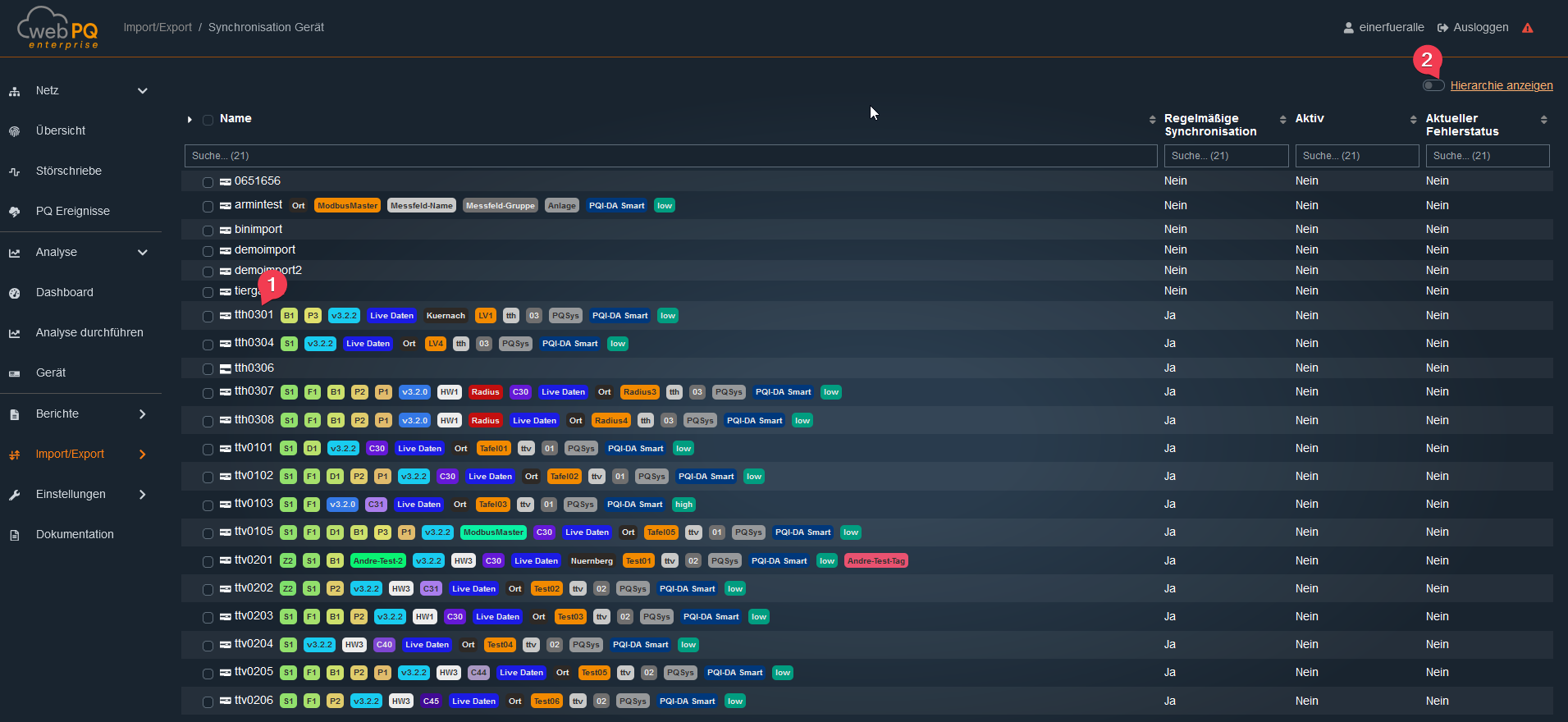Click the Einstellungen wrench icon

tap(14, 495)
